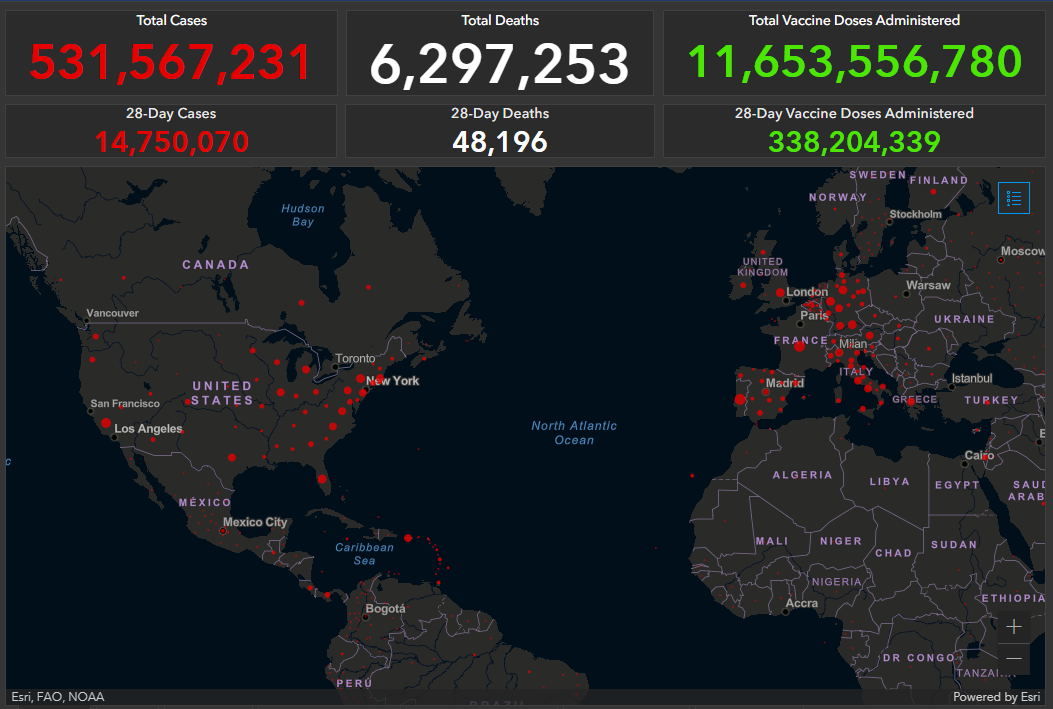Click the 28-Day Cases number
1053x709 pixels.
point(171,141)
